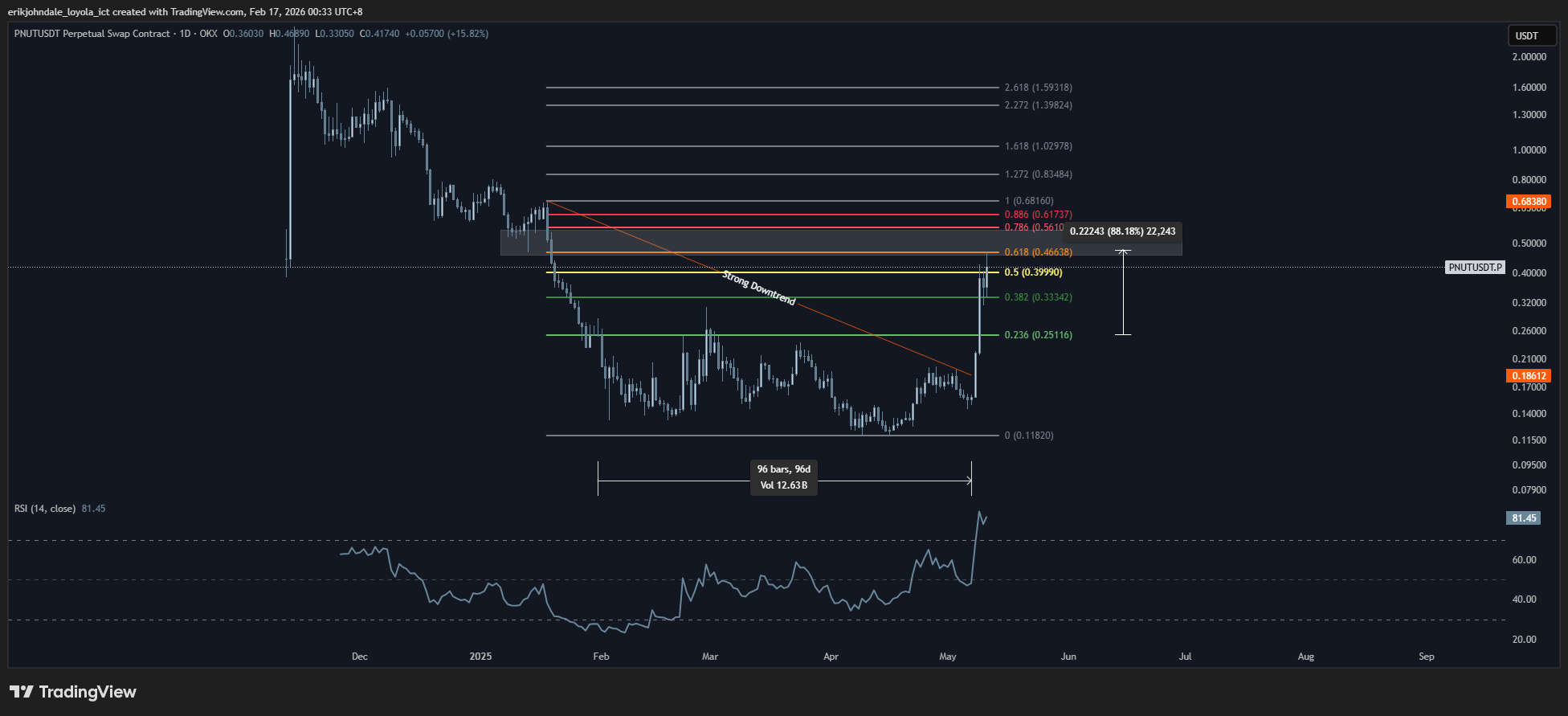Click the 2025 year label on the time axis
Viewport: 1568px width, 716px height.
pos(480,657)
